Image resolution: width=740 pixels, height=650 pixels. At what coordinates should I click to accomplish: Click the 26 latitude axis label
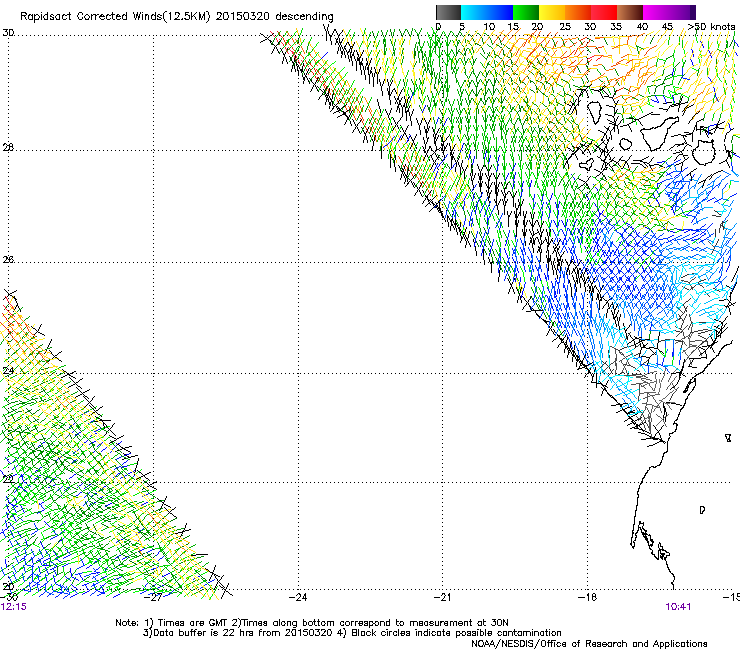[x=8, y=259]
